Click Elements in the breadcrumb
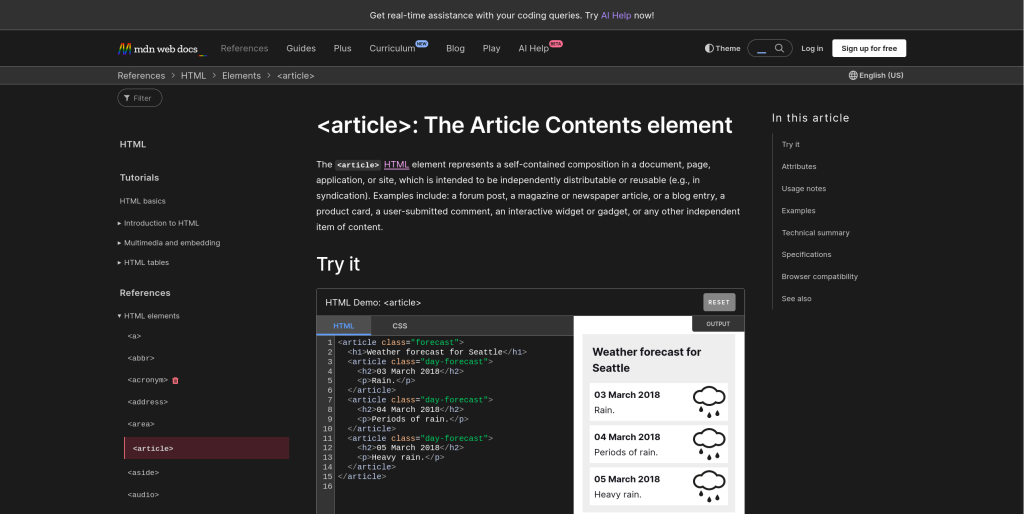 [241, 76]
